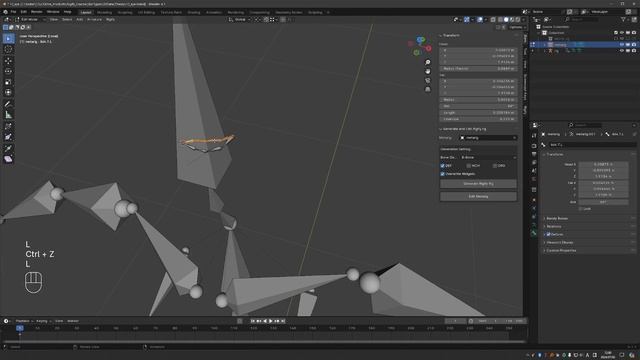640x360 pixels.
Task: Select the Roll tool
Action: point(8,126)
